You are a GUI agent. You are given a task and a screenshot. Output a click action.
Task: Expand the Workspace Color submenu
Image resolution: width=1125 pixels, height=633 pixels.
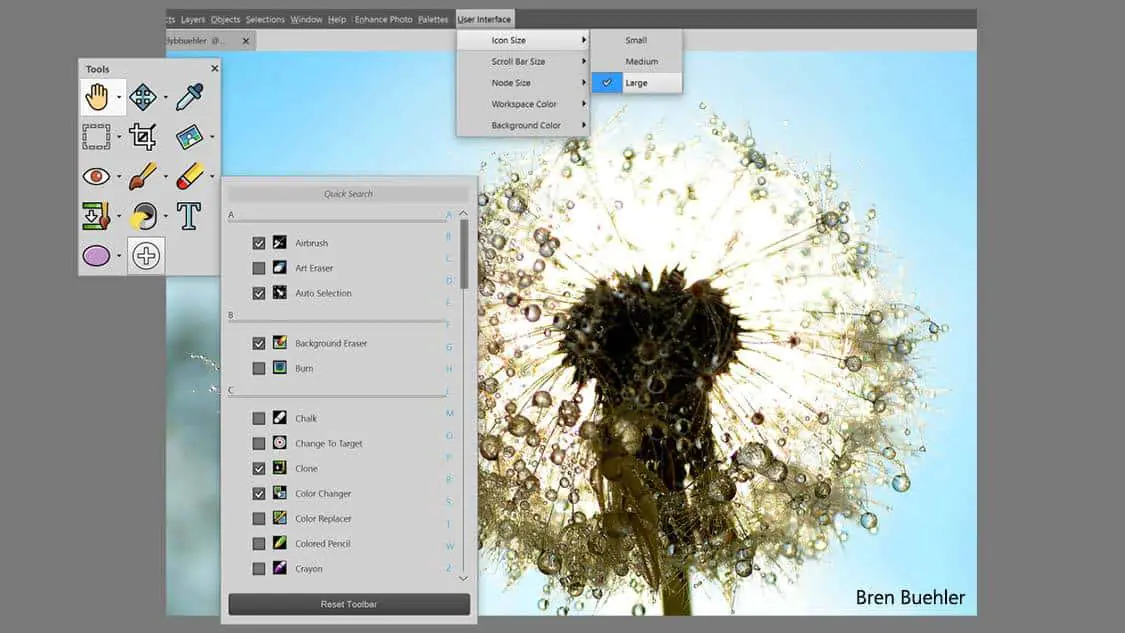(522, 104)
